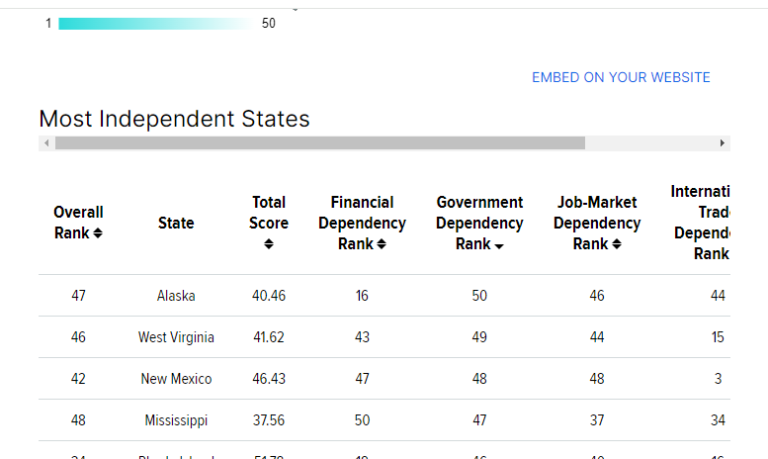This screenshot has width=768, height=459.
Task: Click the Total Score sort arrows icon
Action: click(269, 245)
